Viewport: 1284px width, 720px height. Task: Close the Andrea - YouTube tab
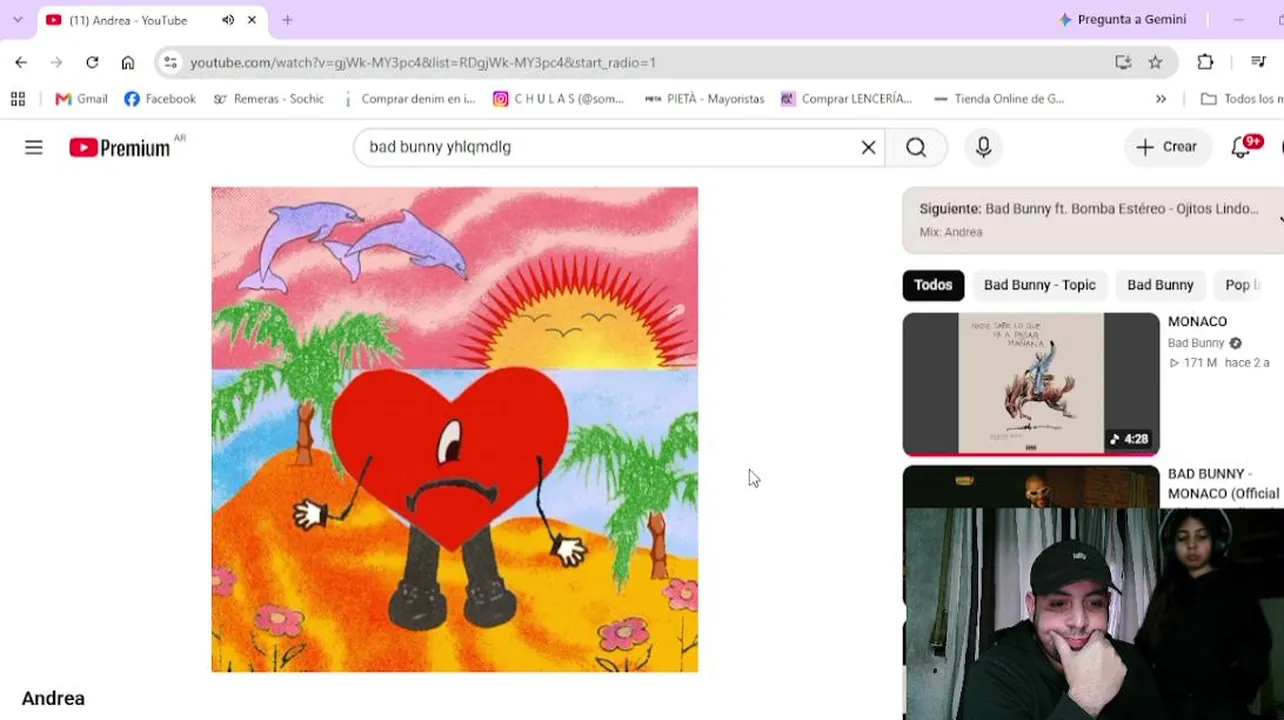(x=252, y=20)
